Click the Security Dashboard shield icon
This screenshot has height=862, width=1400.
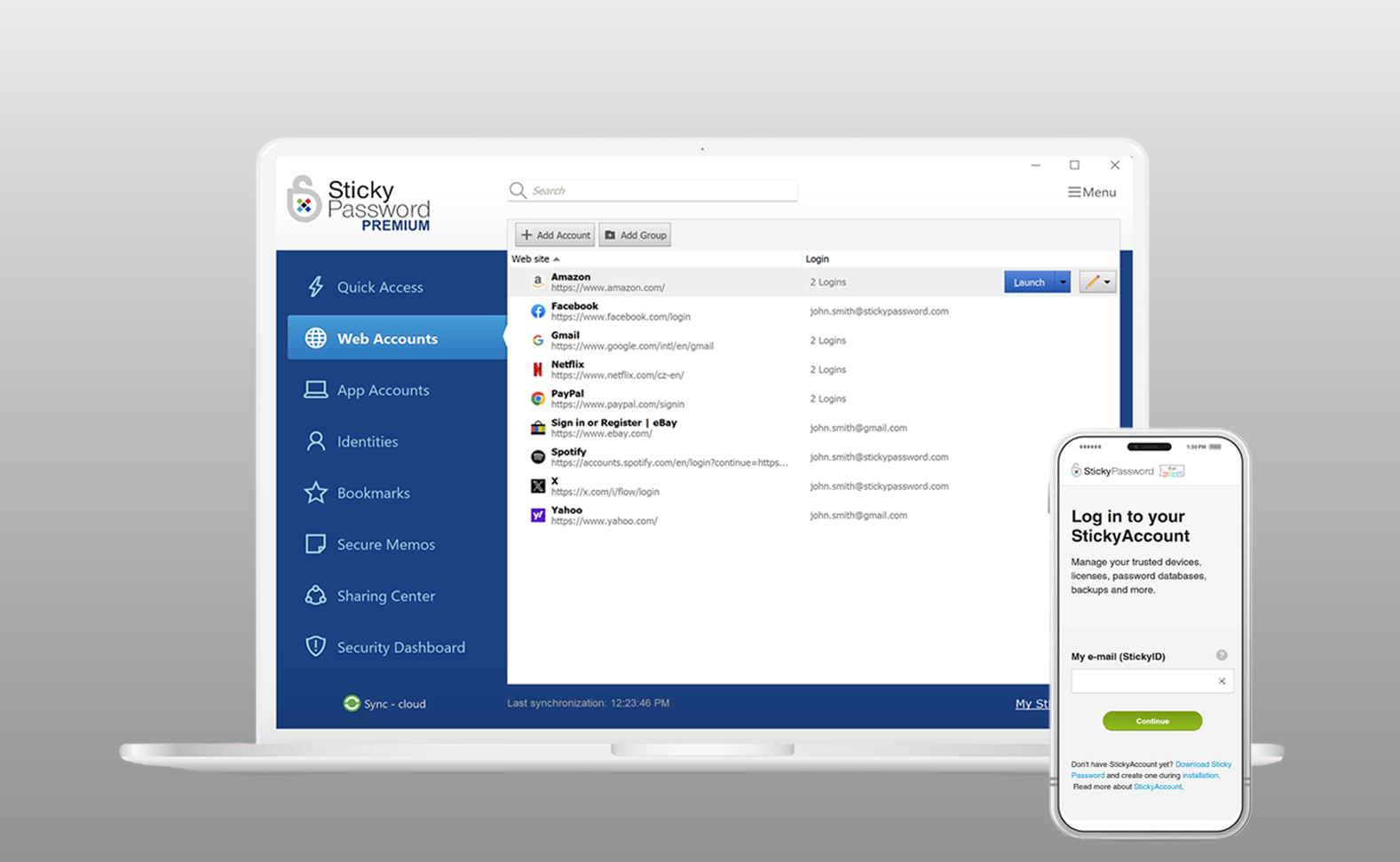pyautogui.click(x=315, y=646)
